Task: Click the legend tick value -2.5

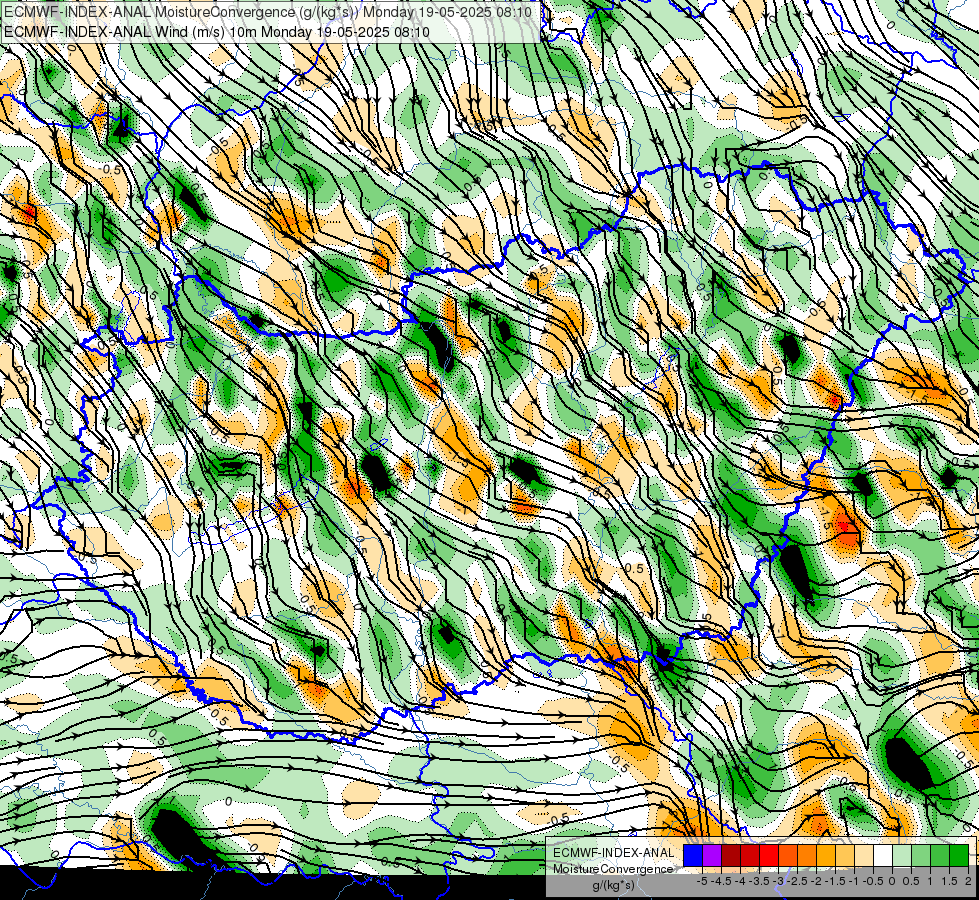Action: point(797,881)
